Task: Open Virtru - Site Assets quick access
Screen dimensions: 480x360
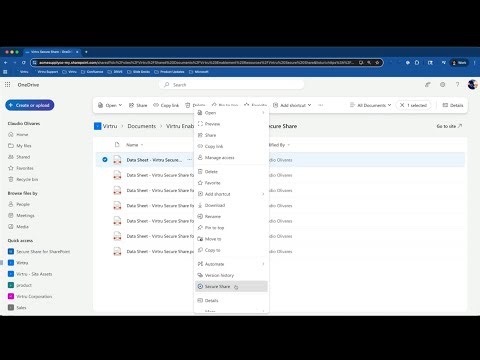Action: point(30,274)
